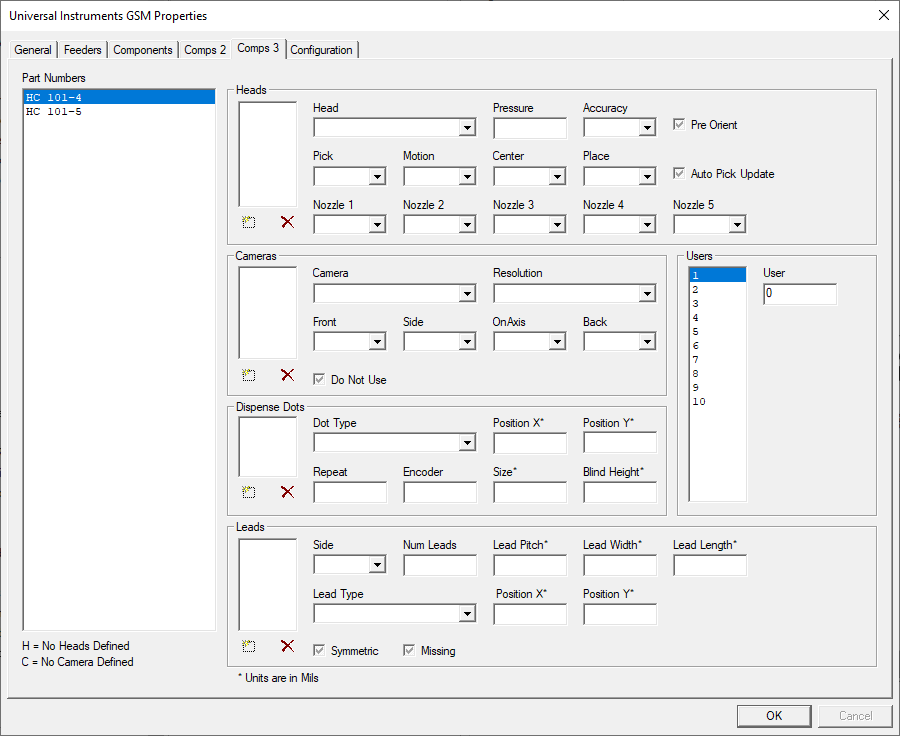Switch to the Feeders tab
The image size is (900, 736).
click(82, 49)
